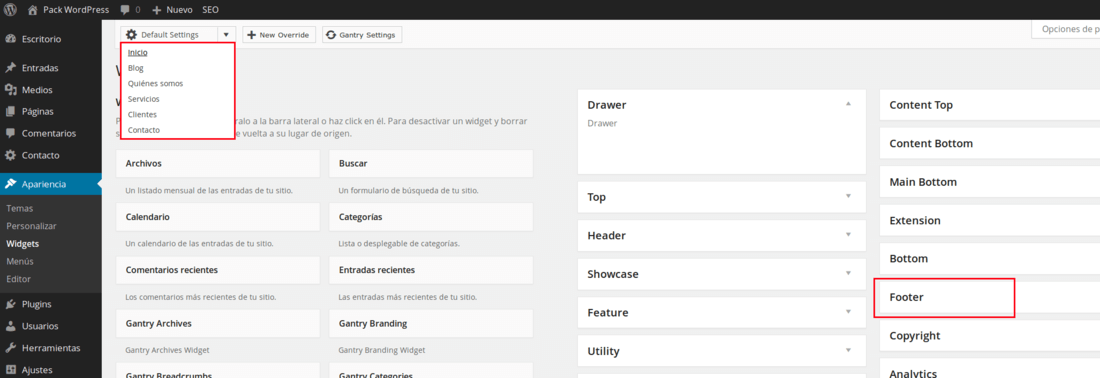Image resolution: width=1100 pixels, height=378 pixels.
Task: Expand the Feature widget area
Action: coord(848,312)
